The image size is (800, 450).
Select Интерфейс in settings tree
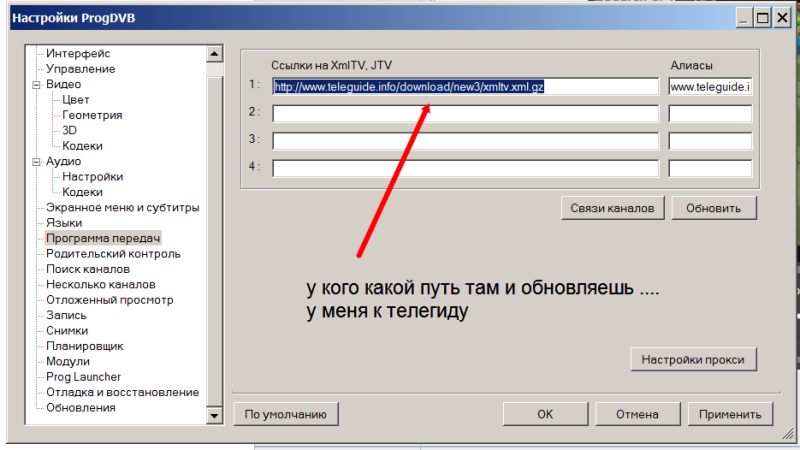[78, 53]
